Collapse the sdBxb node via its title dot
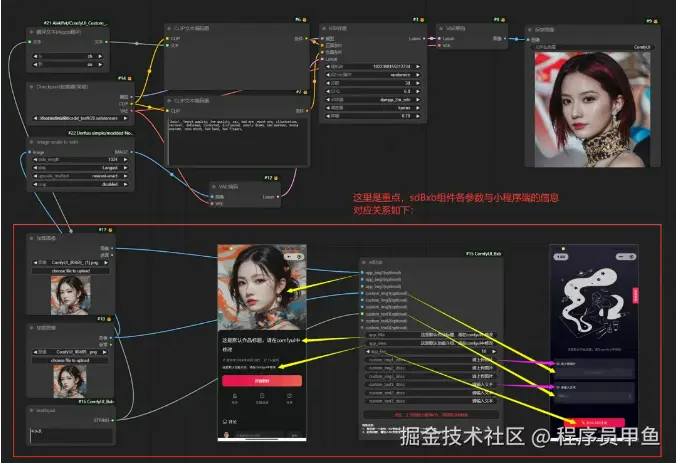Viewport: 676px width, 463px height. (364, 262)
